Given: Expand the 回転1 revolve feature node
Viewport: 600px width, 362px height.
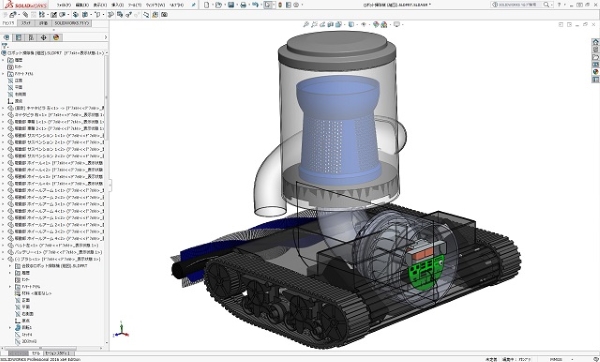Looking at the screenshot, I should point(10,328).
